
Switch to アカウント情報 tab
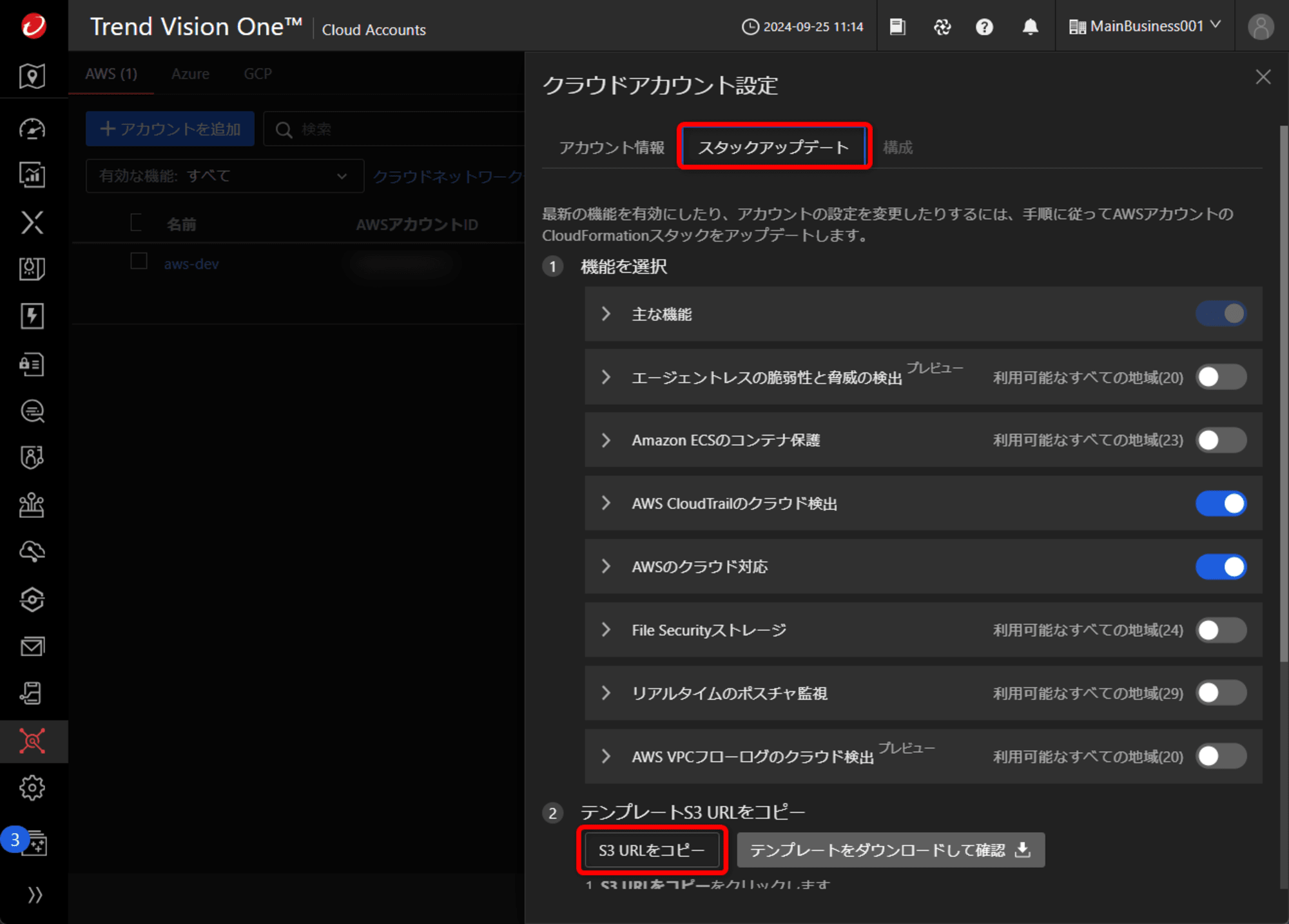tap(612, 148)
